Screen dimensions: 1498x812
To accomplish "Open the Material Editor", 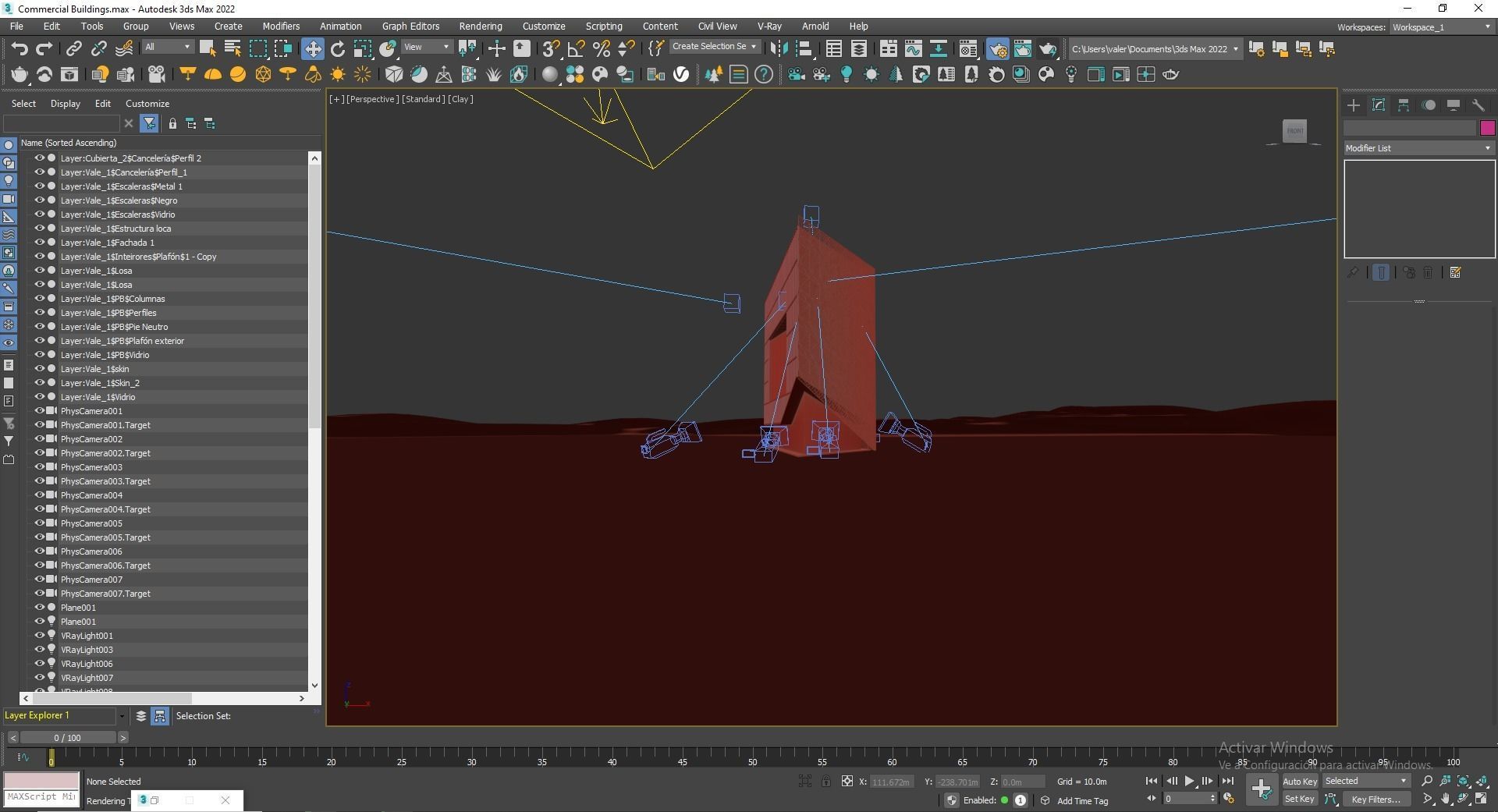I will pyautogui.click(x=968, y=48).
